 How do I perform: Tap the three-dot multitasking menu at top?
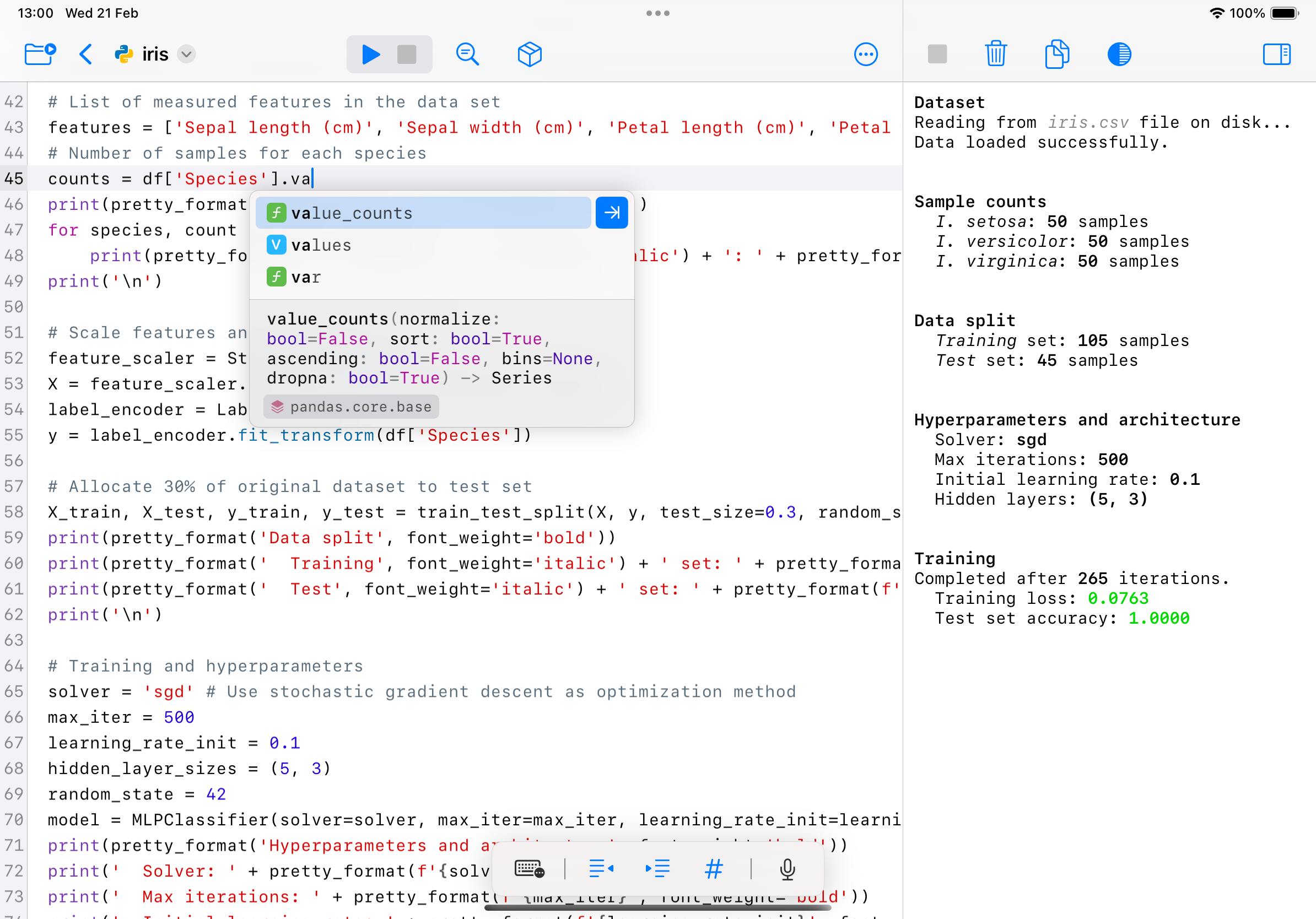[657, 13]
